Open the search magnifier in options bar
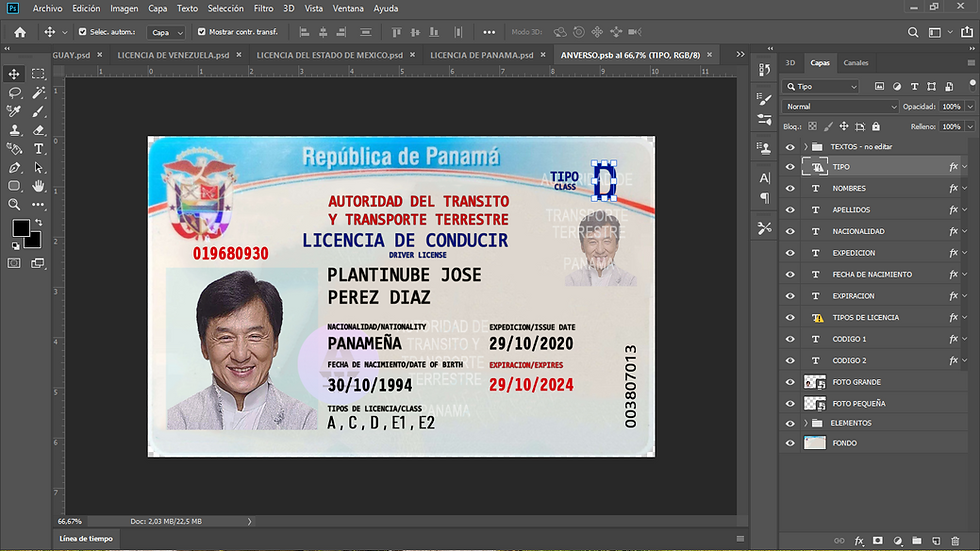980x551 pixels. click(913, 32)
